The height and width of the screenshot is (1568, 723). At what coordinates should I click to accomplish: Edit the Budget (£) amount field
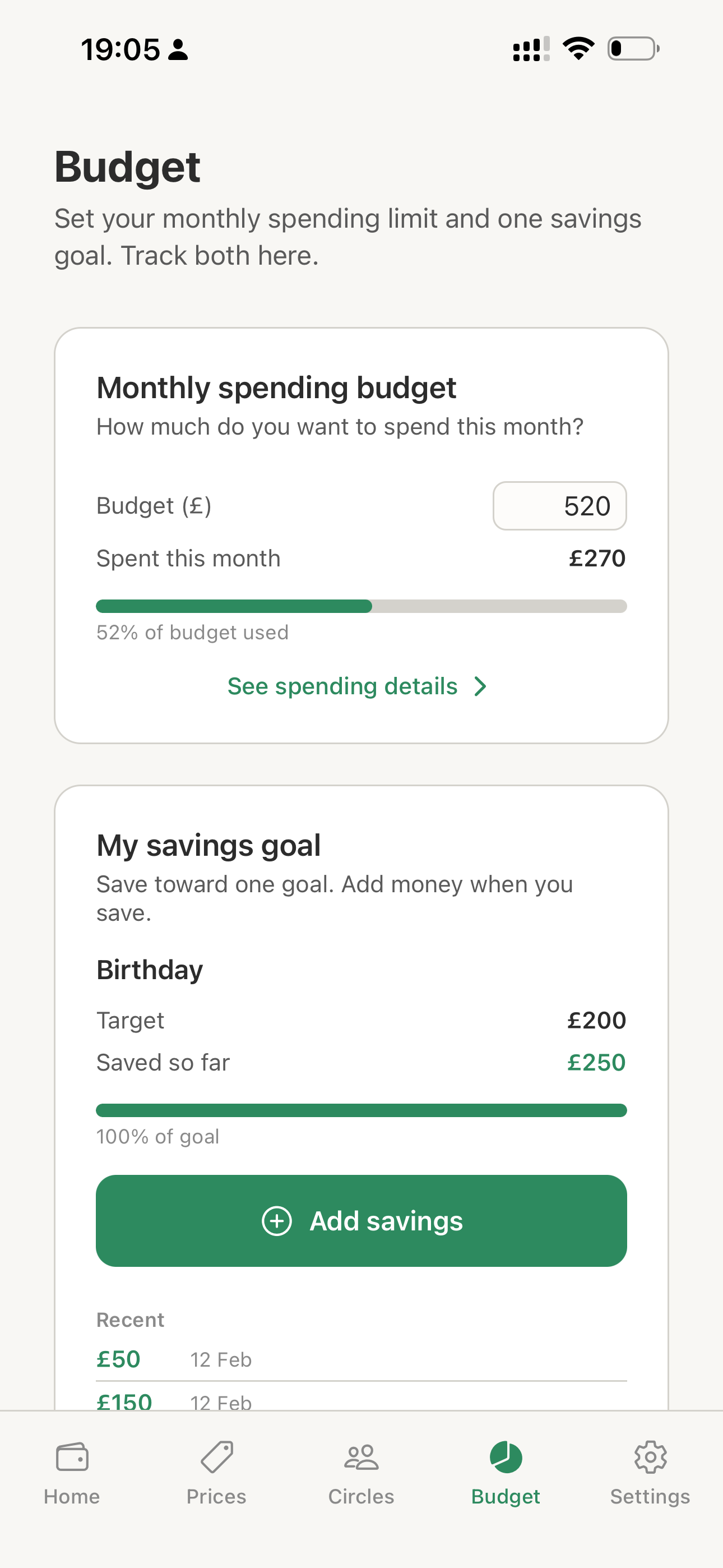coord(559,506)
